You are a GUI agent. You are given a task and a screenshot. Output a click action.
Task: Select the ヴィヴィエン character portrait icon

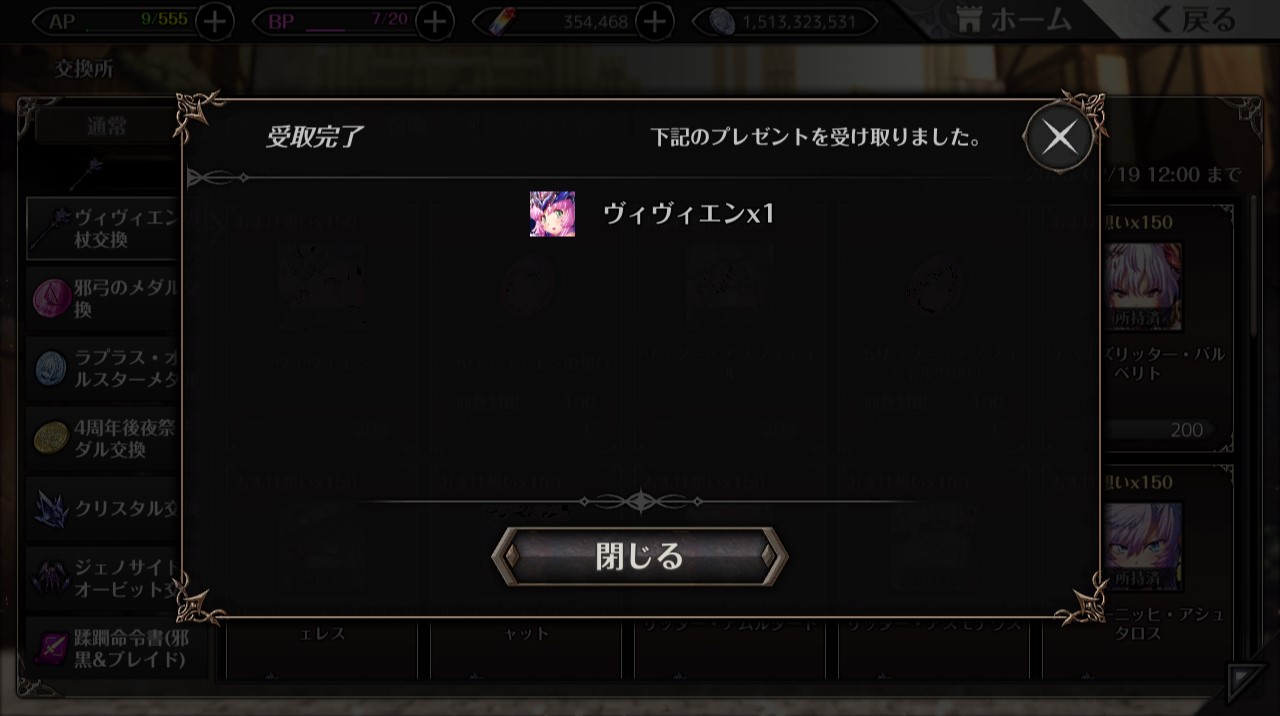(x=552, y=213)
